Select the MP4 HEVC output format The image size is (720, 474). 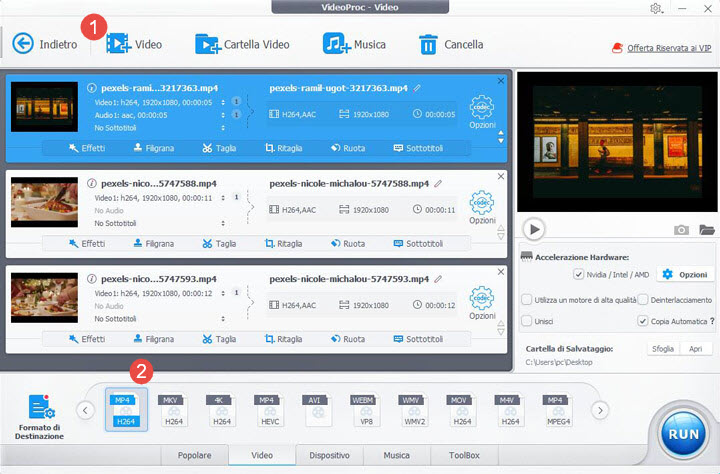[270, 410]
